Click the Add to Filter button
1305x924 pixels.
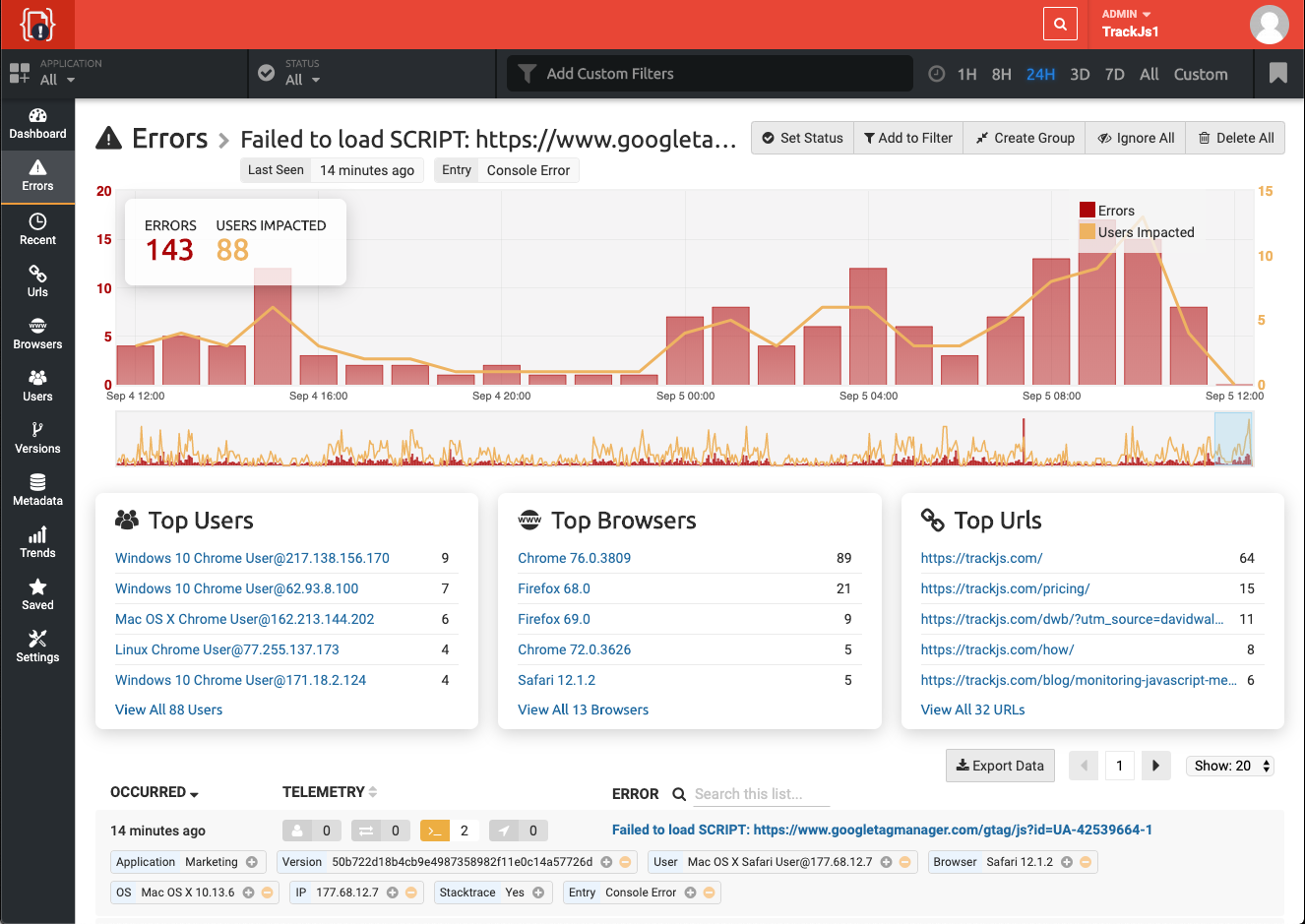(x=908, y=138)
